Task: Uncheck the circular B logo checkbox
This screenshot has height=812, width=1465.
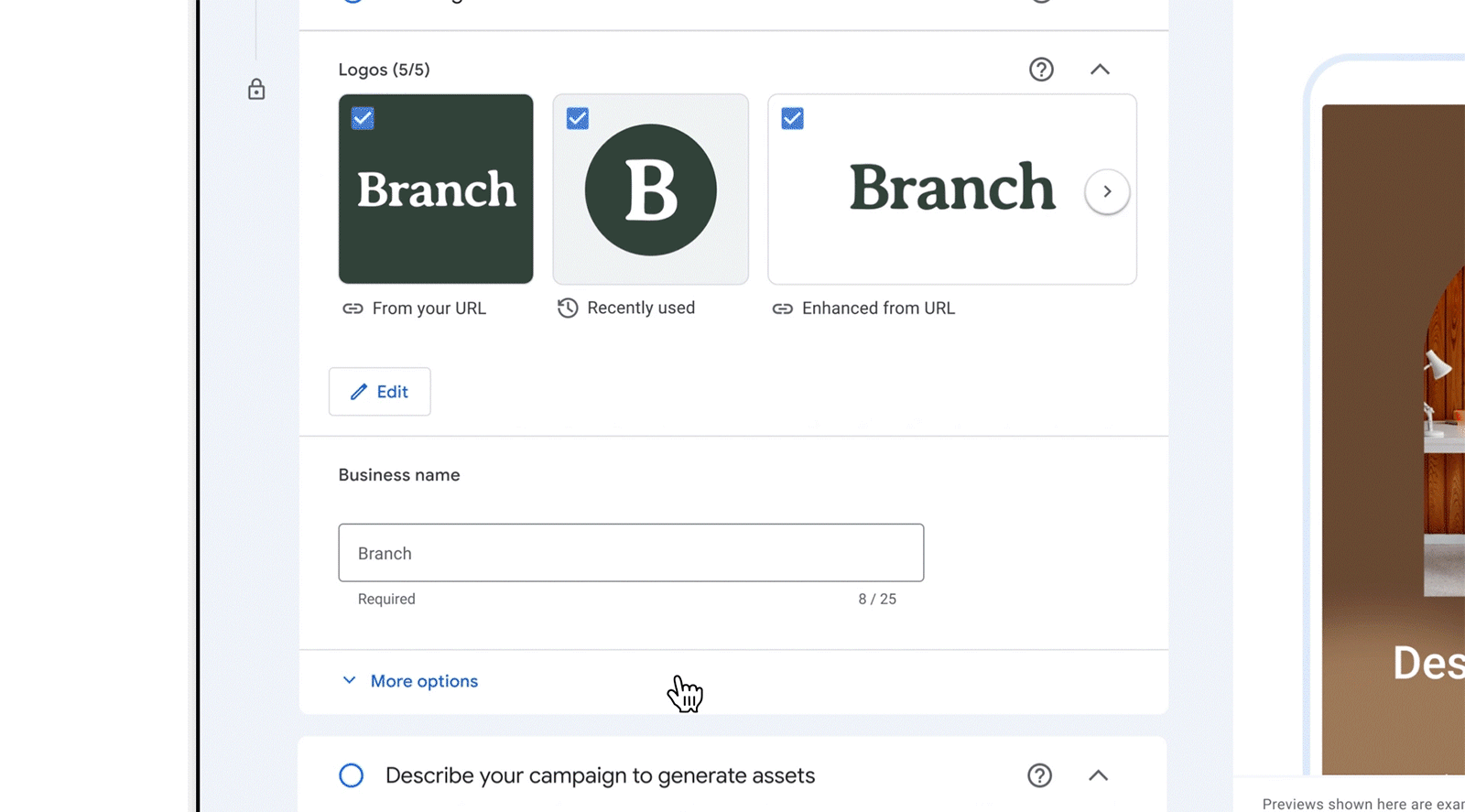Action: (577, 118)
